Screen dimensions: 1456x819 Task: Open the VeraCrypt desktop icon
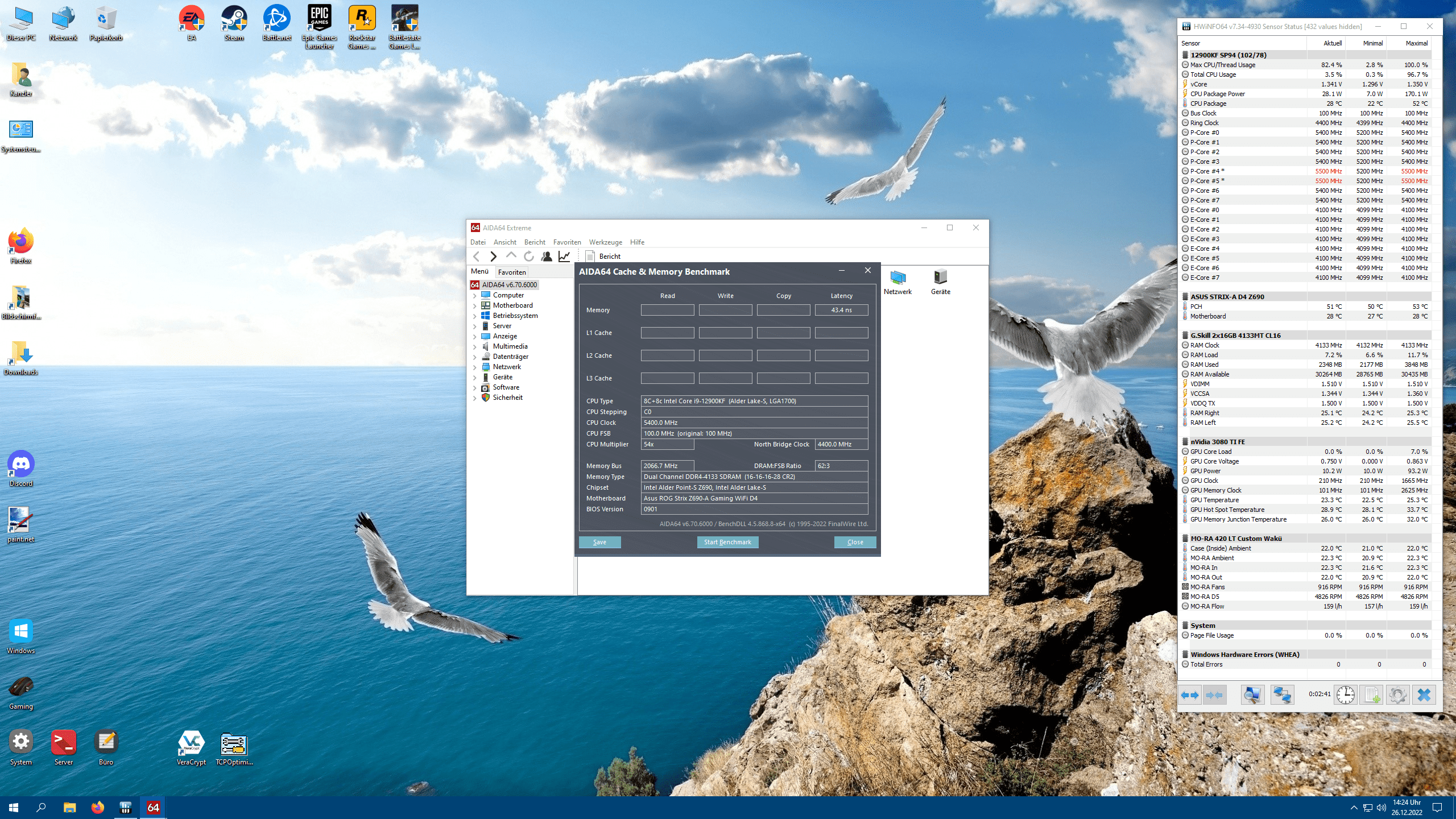pyautogui.click(x=191, y=748)
